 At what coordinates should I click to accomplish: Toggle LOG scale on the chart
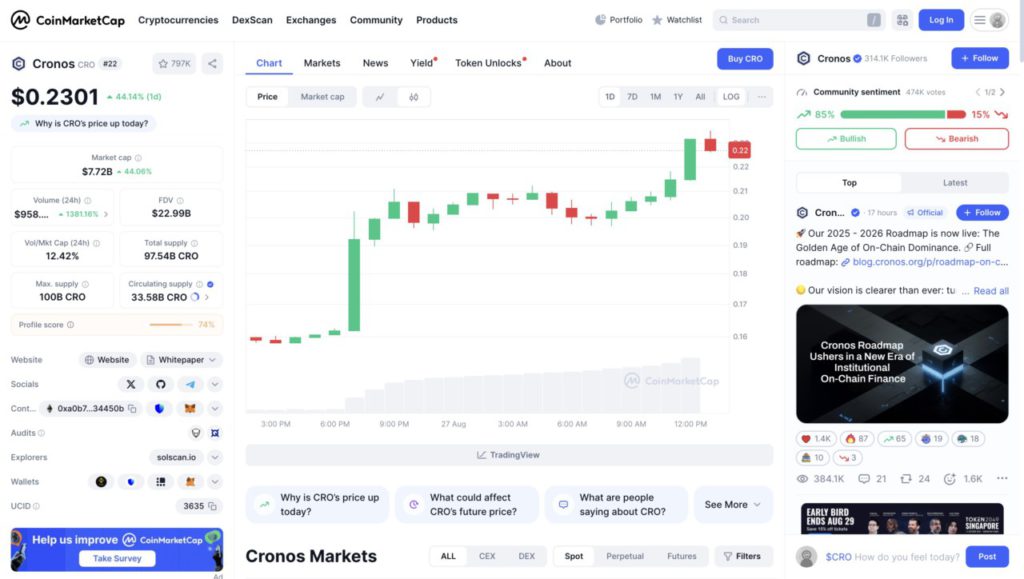[x=731, y=96]
